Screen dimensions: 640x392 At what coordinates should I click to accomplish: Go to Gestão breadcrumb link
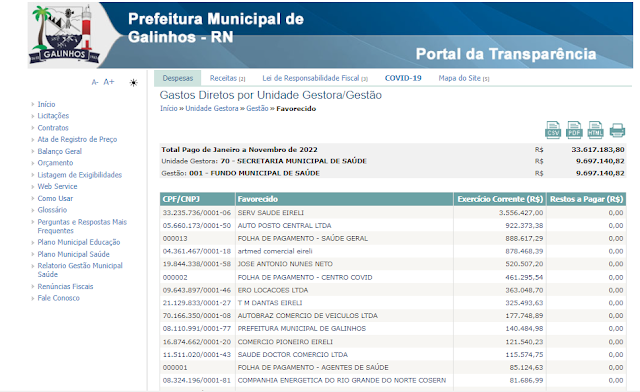257,108
